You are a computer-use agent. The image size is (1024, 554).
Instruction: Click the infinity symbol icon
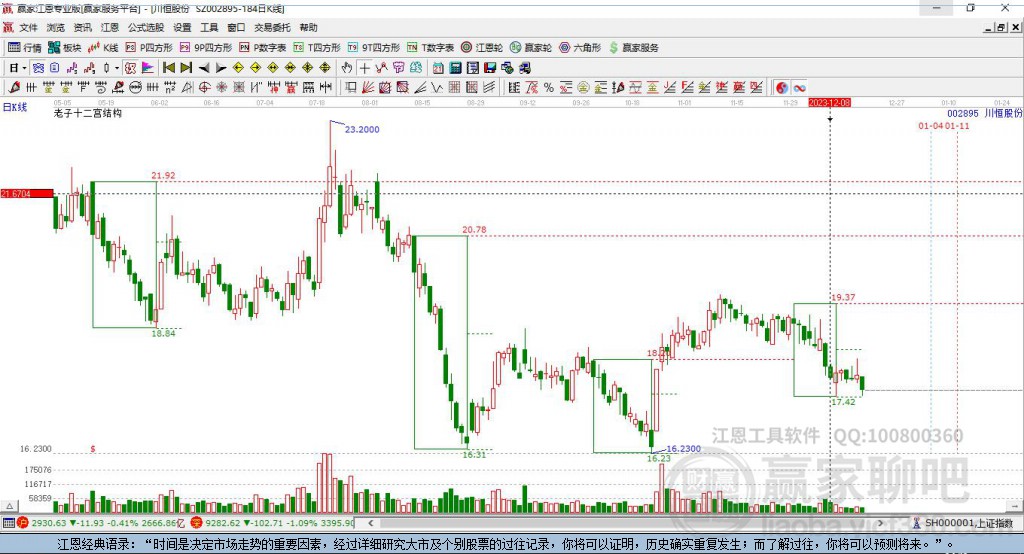pyautogui.click(x=799, y=88)
